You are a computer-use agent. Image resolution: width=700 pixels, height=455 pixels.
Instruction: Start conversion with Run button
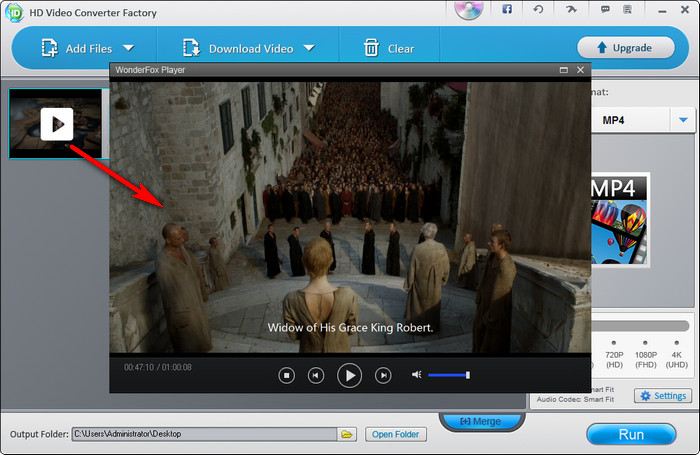coord(631,434)
